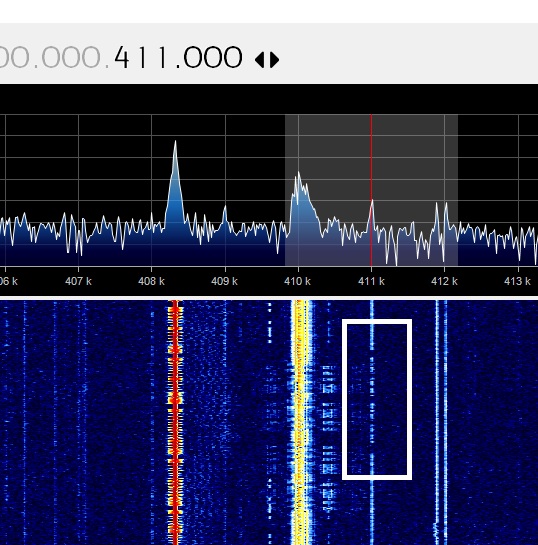Click the red tuning line in the spectrum

[x=371, y=190]
